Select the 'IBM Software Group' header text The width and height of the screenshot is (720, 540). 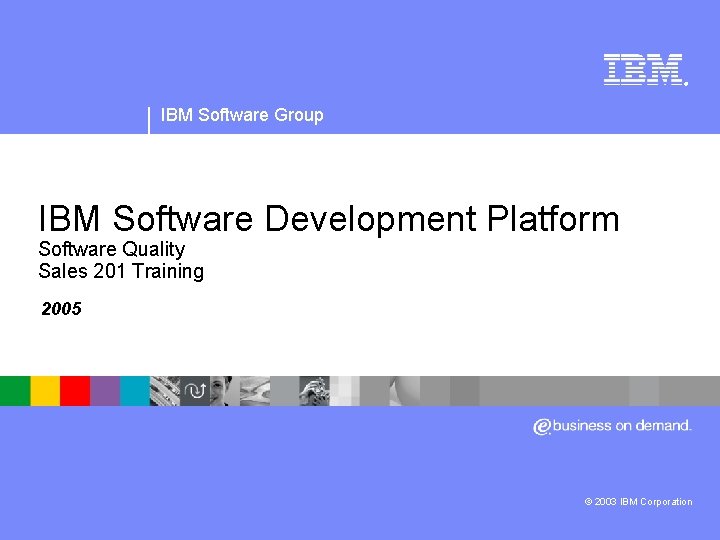pos(242,115)
